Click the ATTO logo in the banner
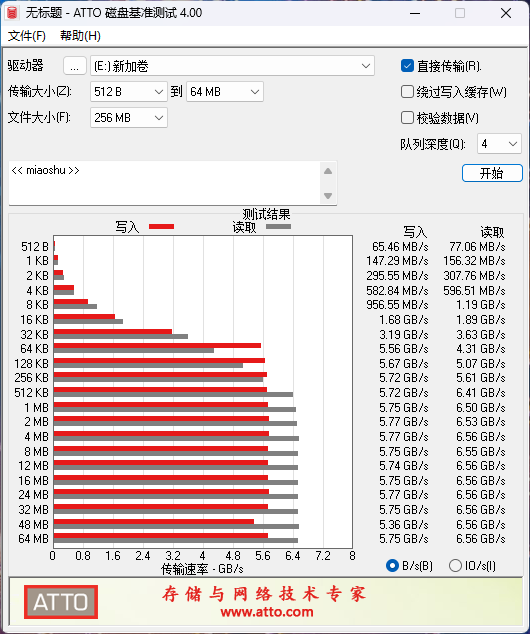 61,602
